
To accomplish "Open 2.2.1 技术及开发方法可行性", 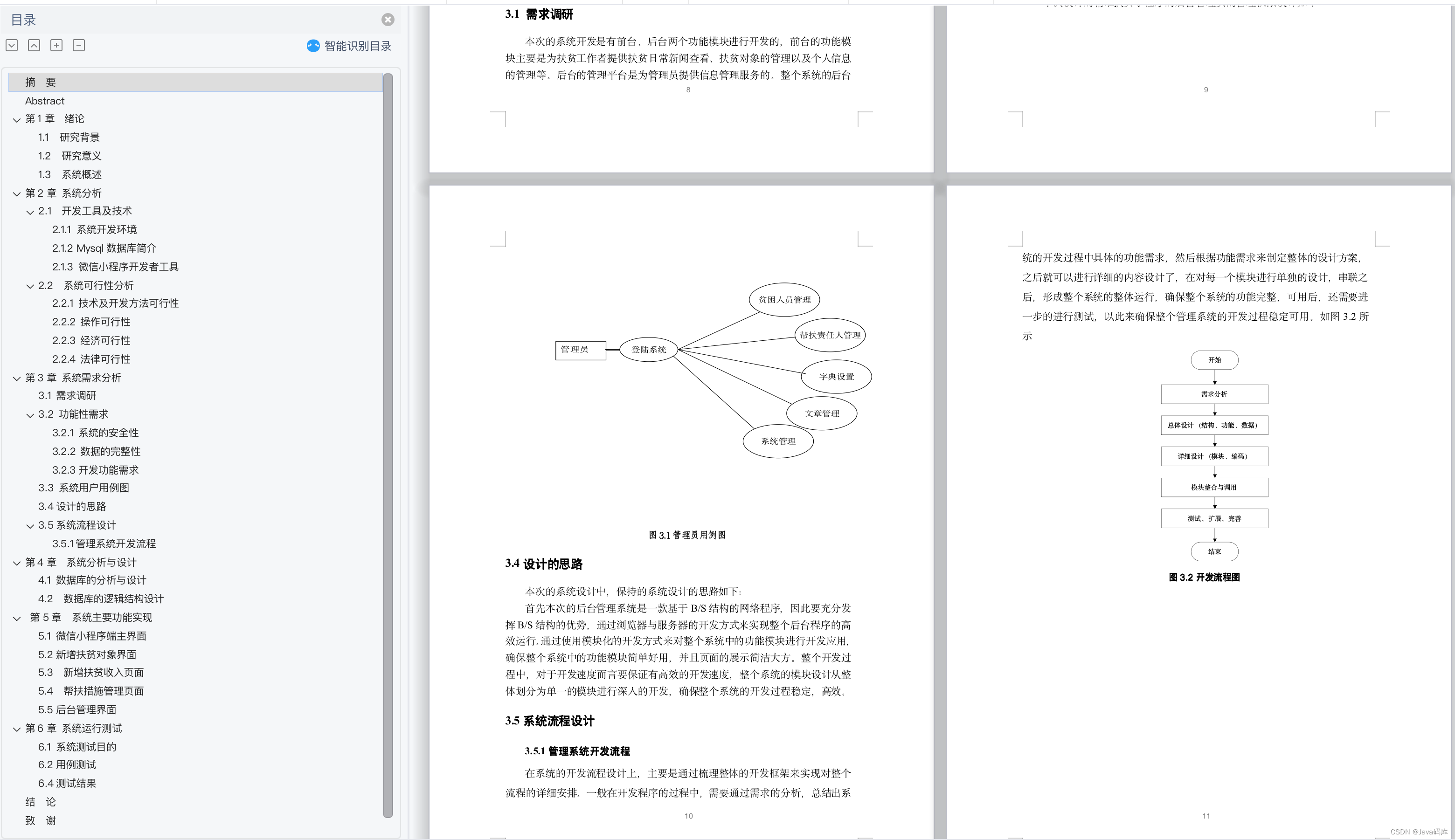I will [116, 303].
